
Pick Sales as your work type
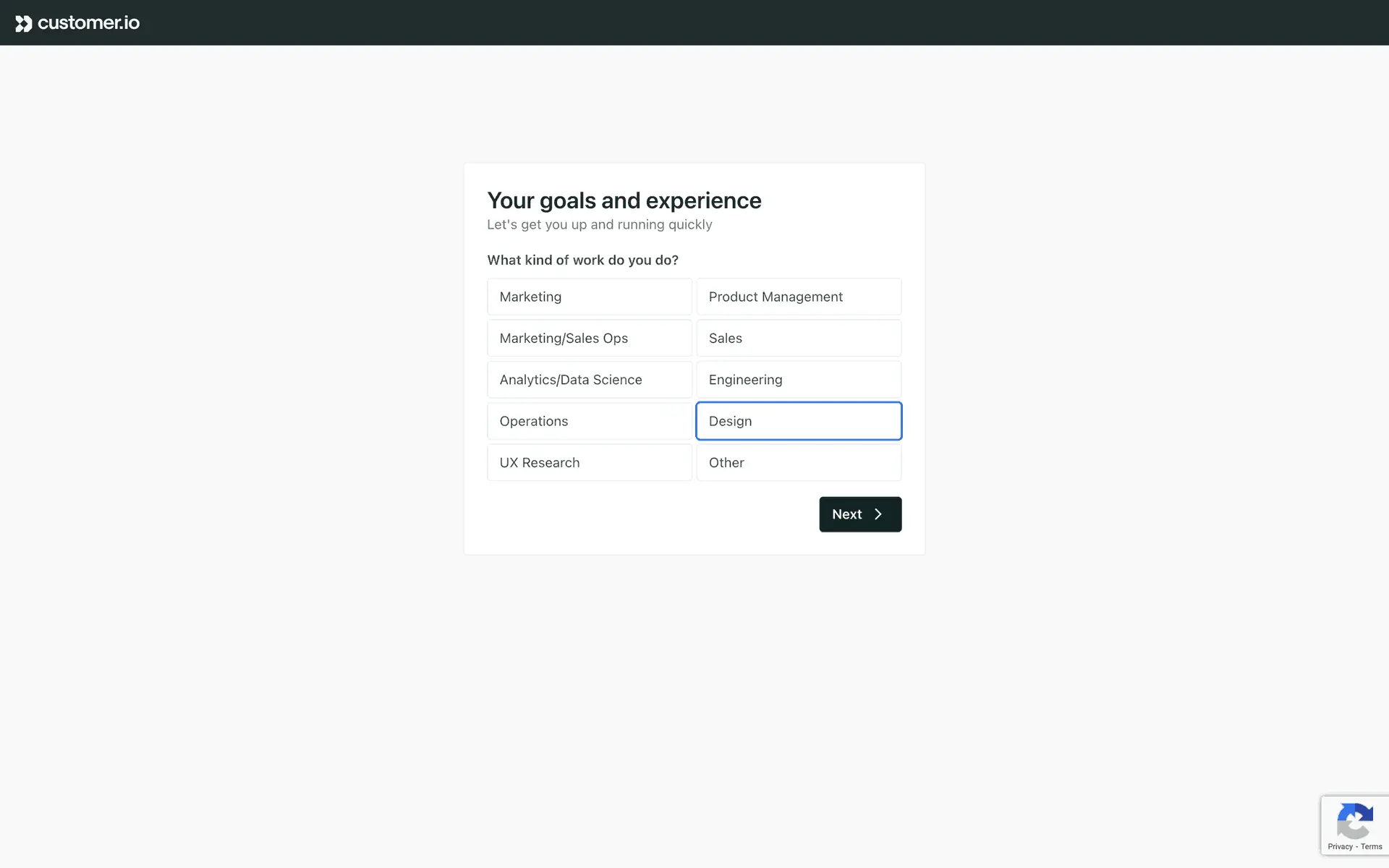799,338
